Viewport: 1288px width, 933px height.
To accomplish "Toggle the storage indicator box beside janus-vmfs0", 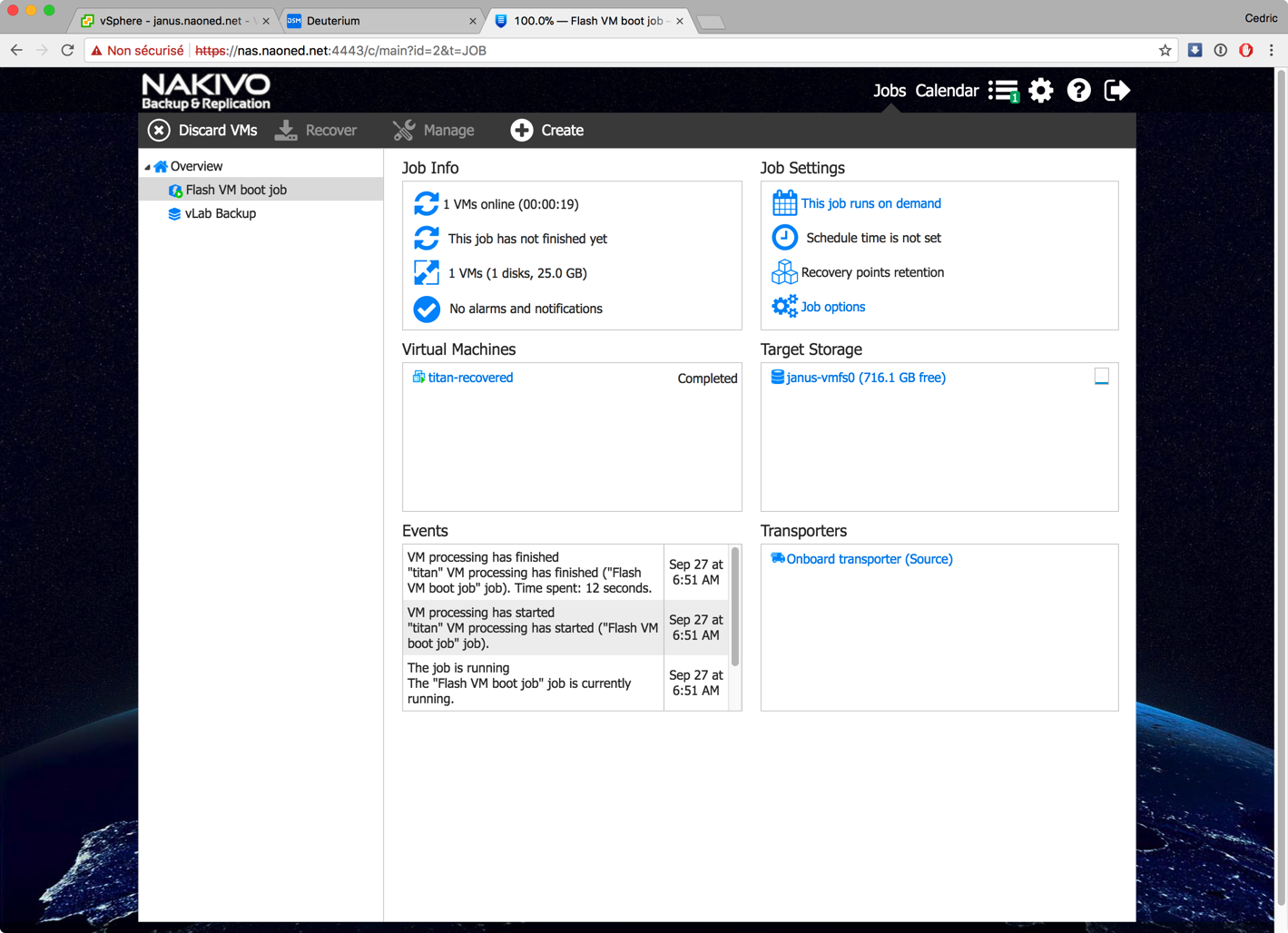I will point(1101,377).
